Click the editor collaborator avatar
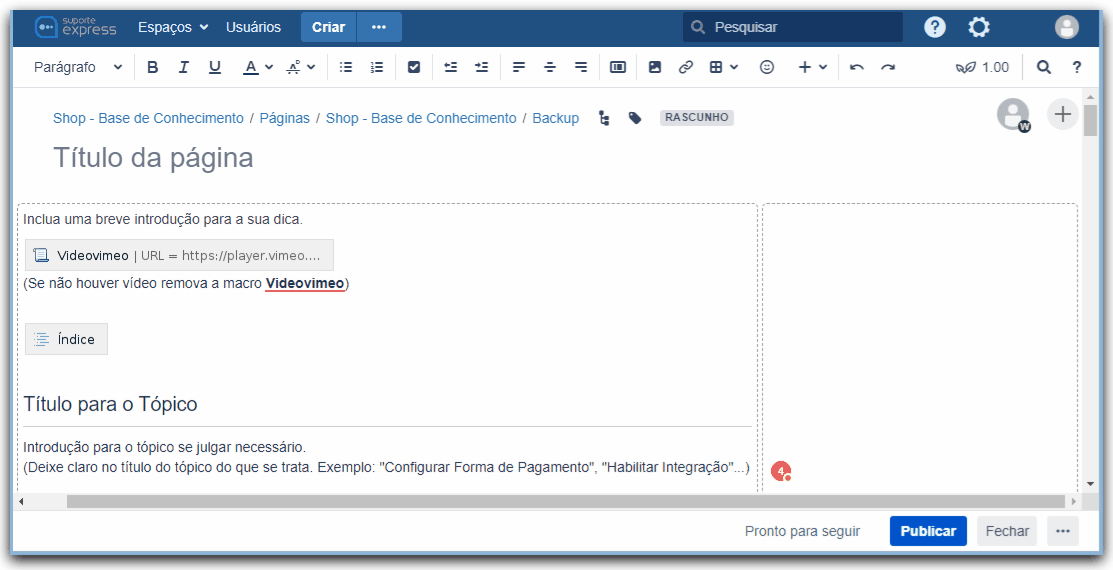Image resolution: width=1113 pixels, height=570 pixels. pyautogui.click(x=1013, y=114)
